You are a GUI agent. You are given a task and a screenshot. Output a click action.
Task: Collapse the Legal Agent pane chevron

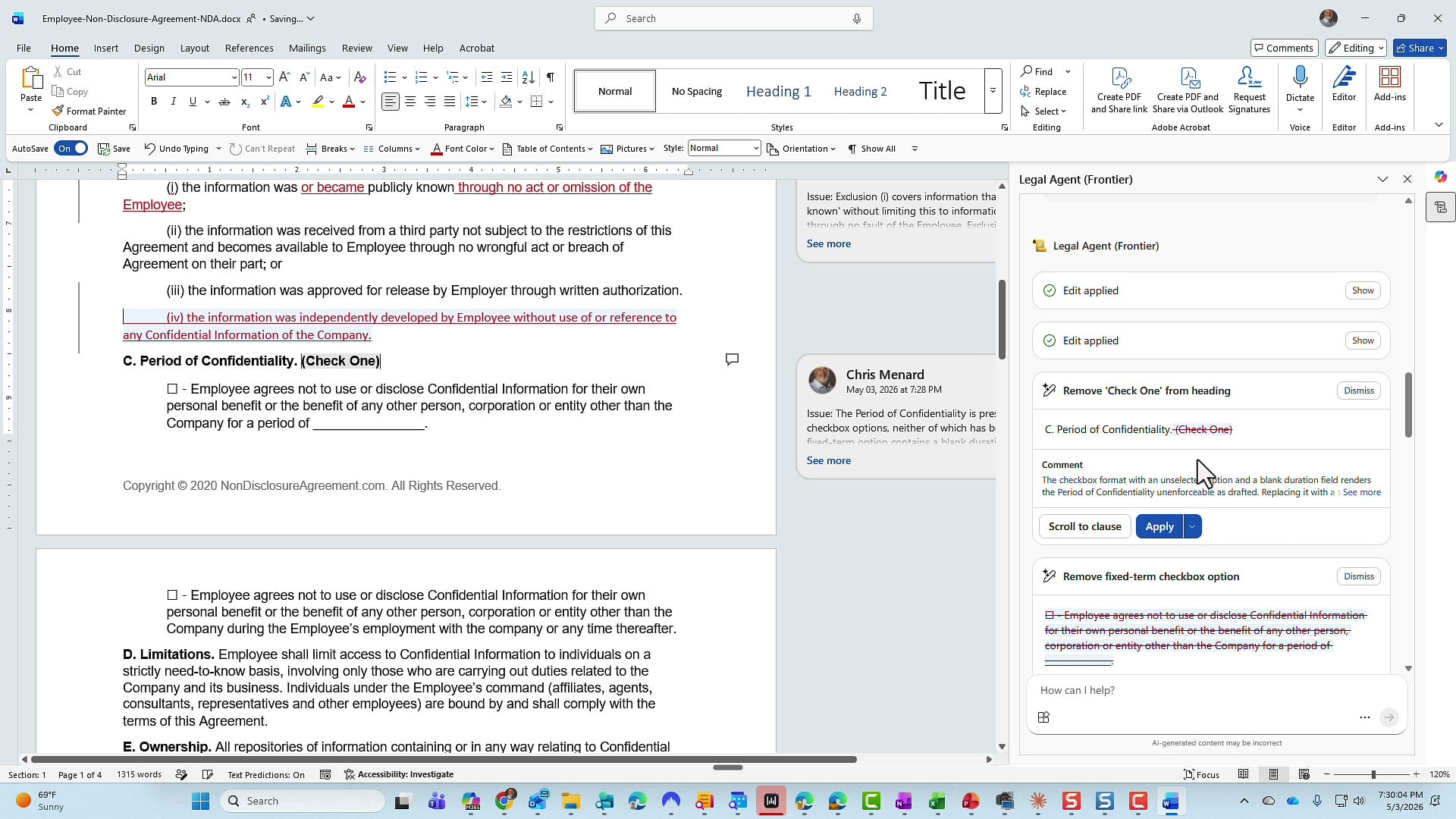click(x=1382, y=180)
